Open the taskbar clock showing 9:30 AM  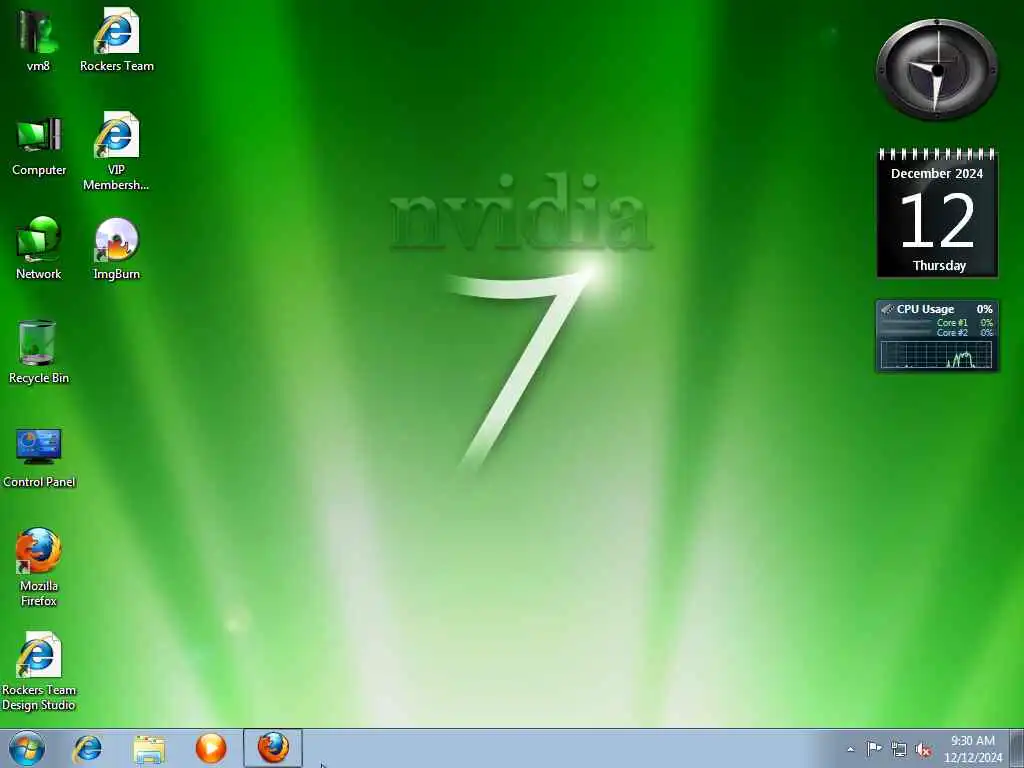point(973,749)
